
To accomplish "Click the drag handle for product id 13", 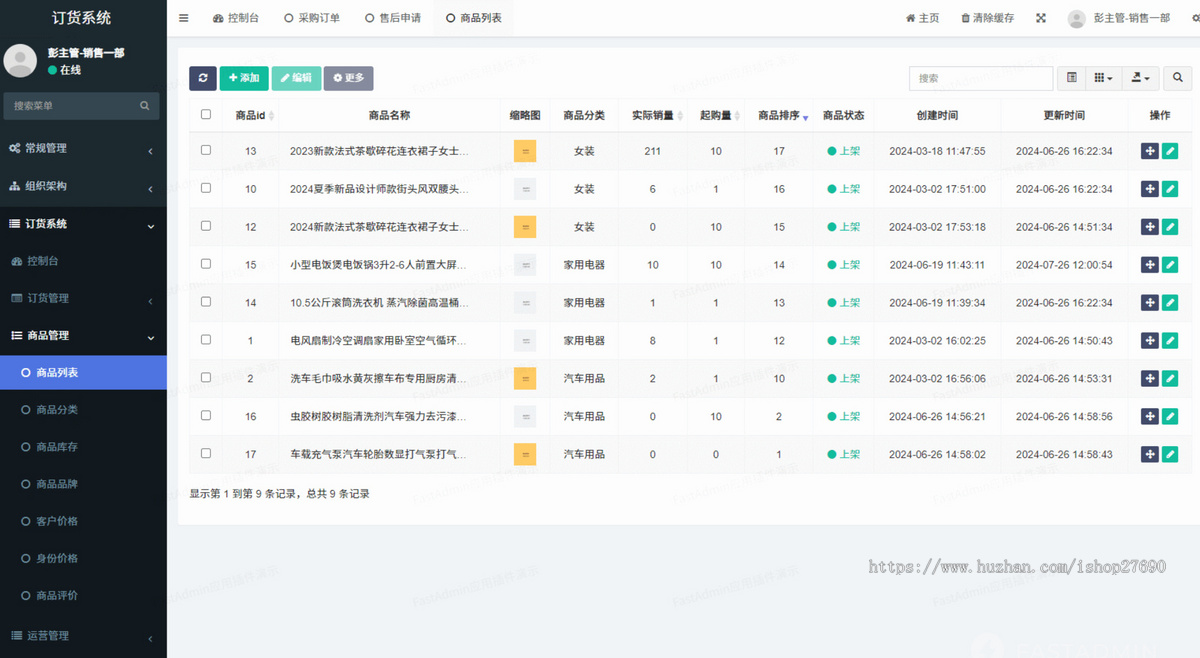I will [x=1150, y=151].
